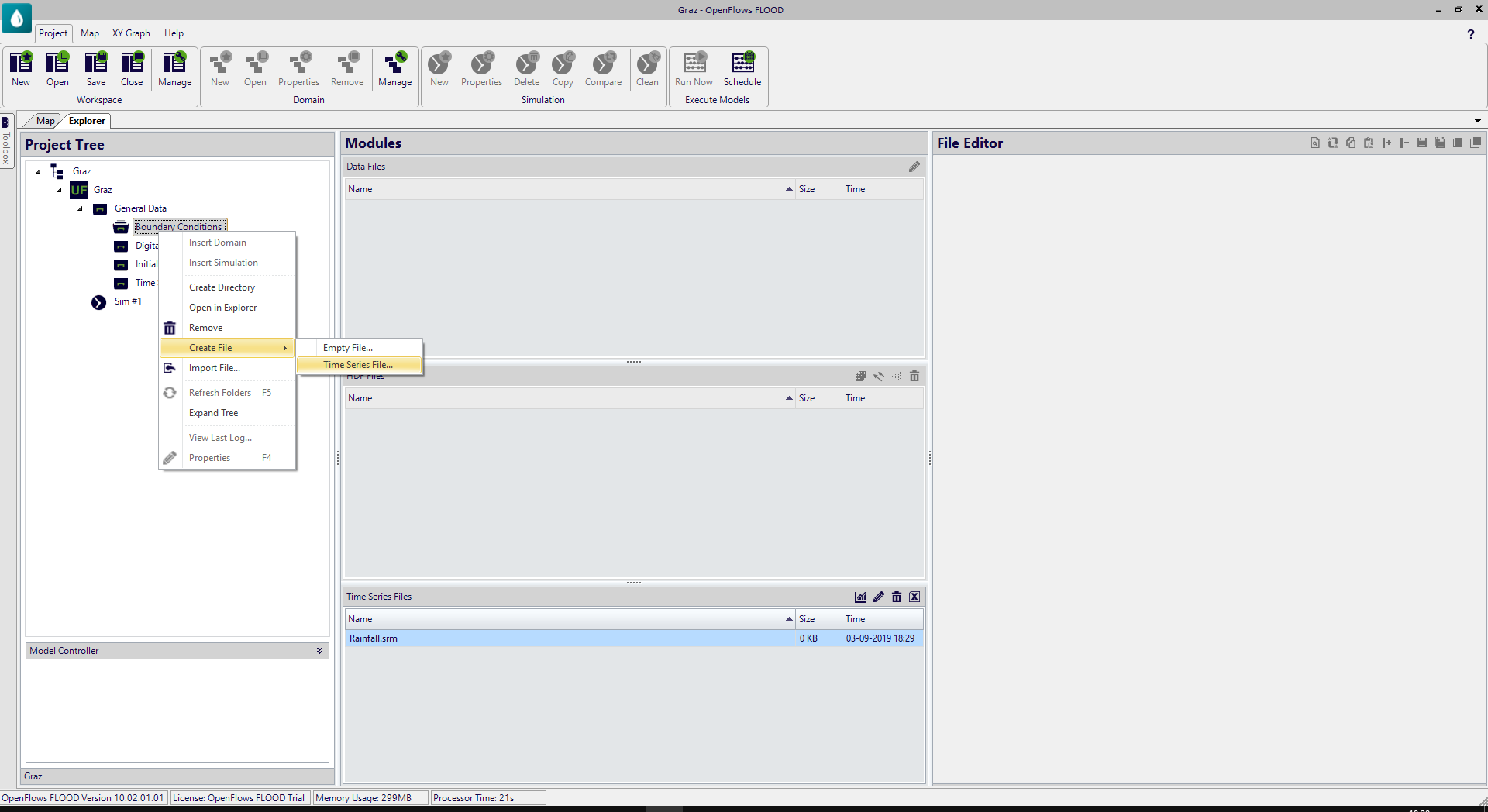
Task: Click the Domain Remove icon
Action: tap(347, 69)
